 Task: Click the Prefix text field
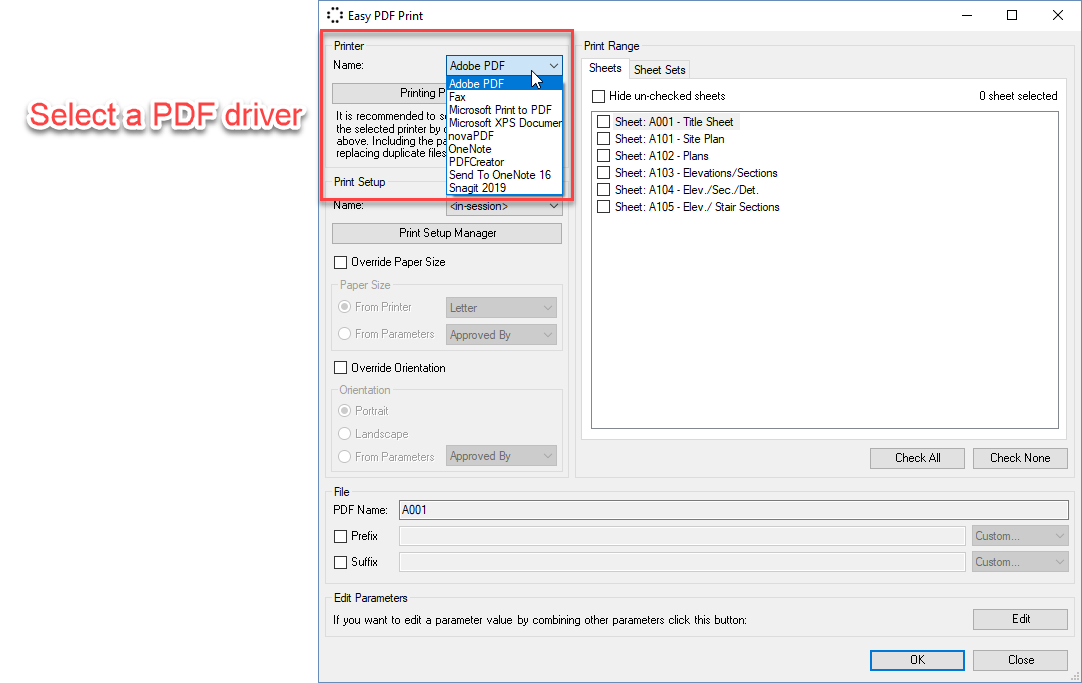coord(682,536)
